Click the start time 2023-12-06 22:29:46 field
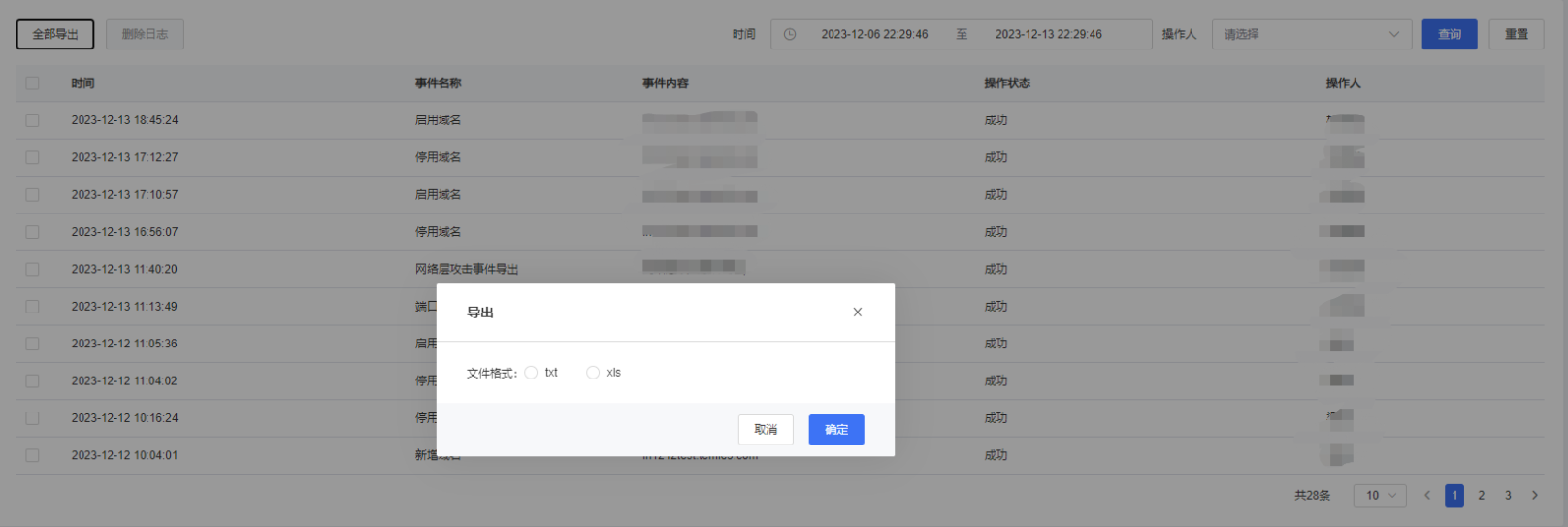This screenshot has width=1568, height=527. tap(874, 34)
